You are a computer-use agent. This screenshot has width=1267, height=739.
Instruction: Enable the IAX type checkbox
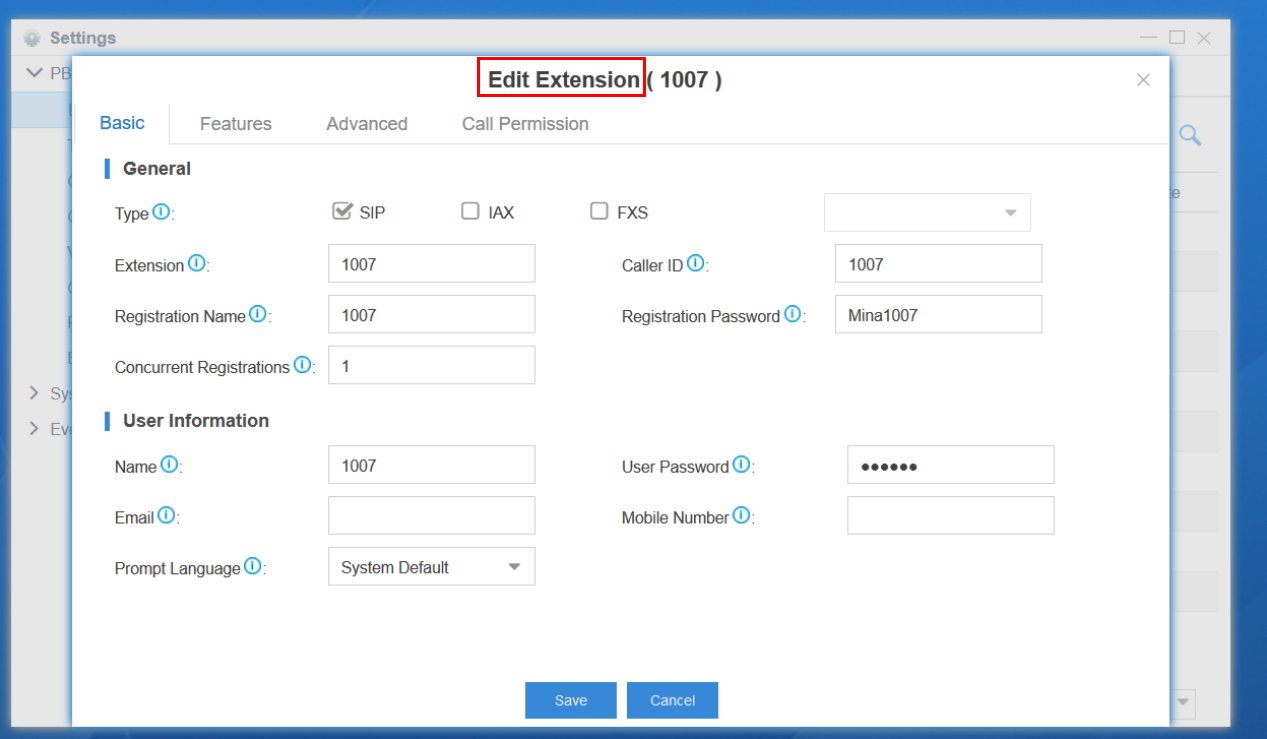click(470, 211)
